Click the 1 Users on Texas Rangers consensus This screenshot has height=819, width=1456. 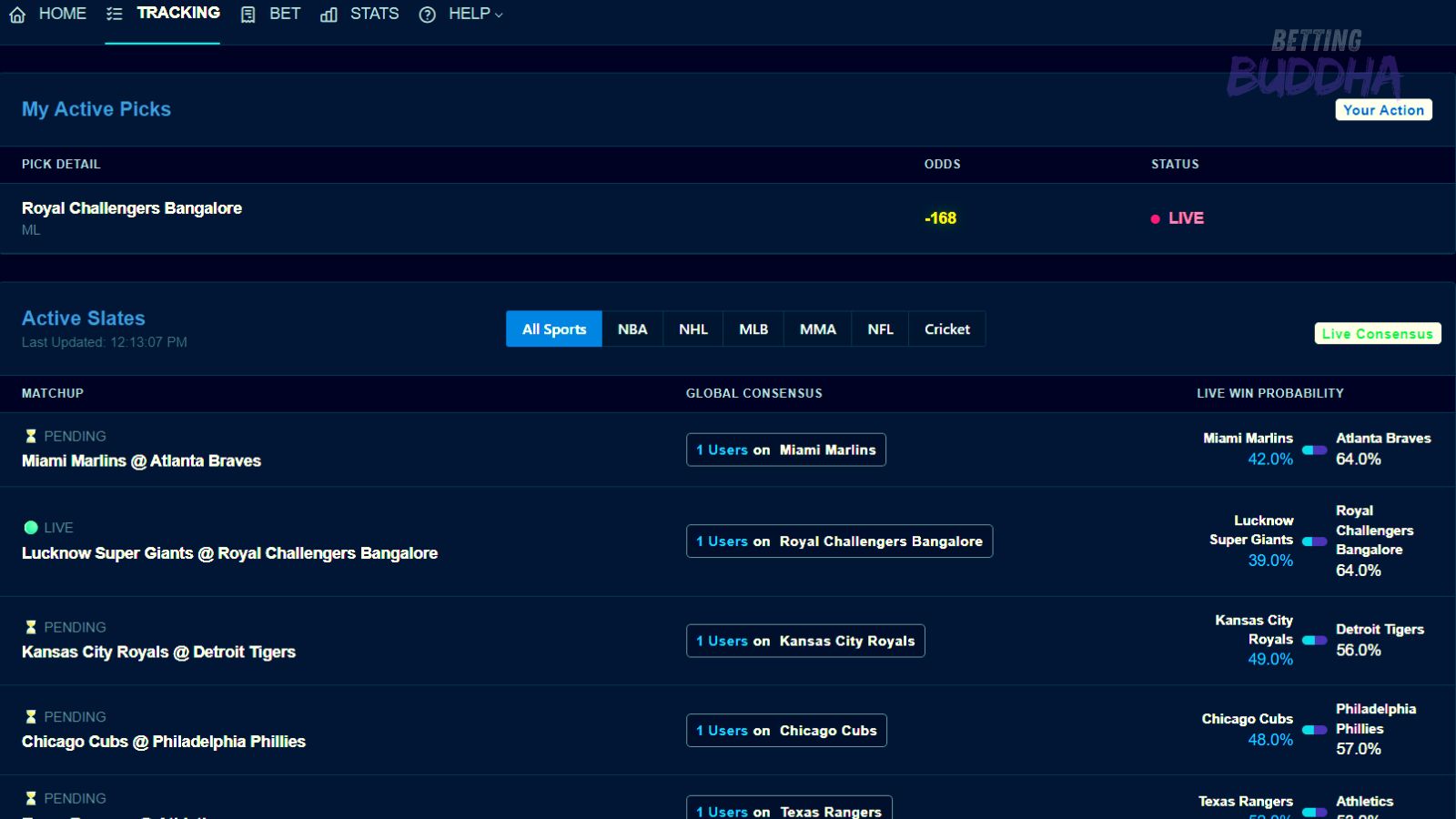coord(789,809)
